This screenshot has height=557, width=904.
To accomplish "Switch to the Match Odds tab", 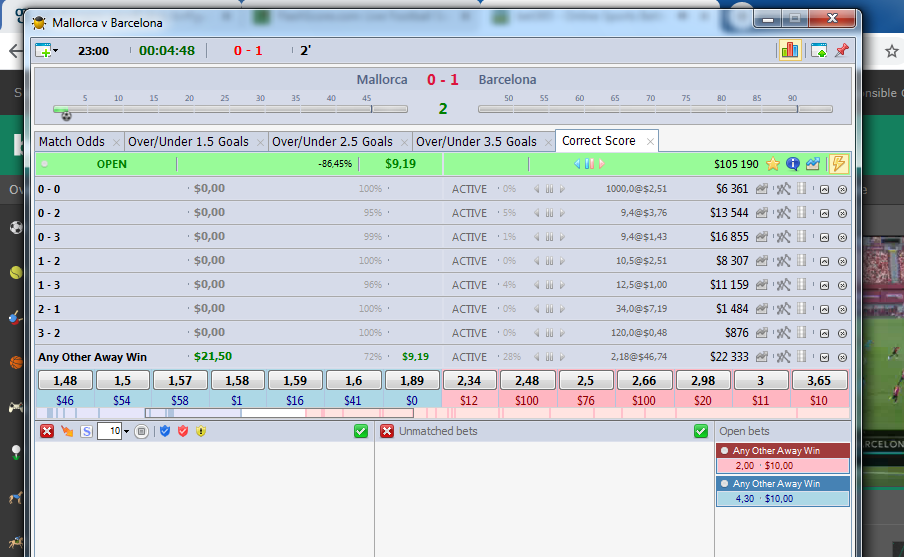I will (x=70, y=141).
